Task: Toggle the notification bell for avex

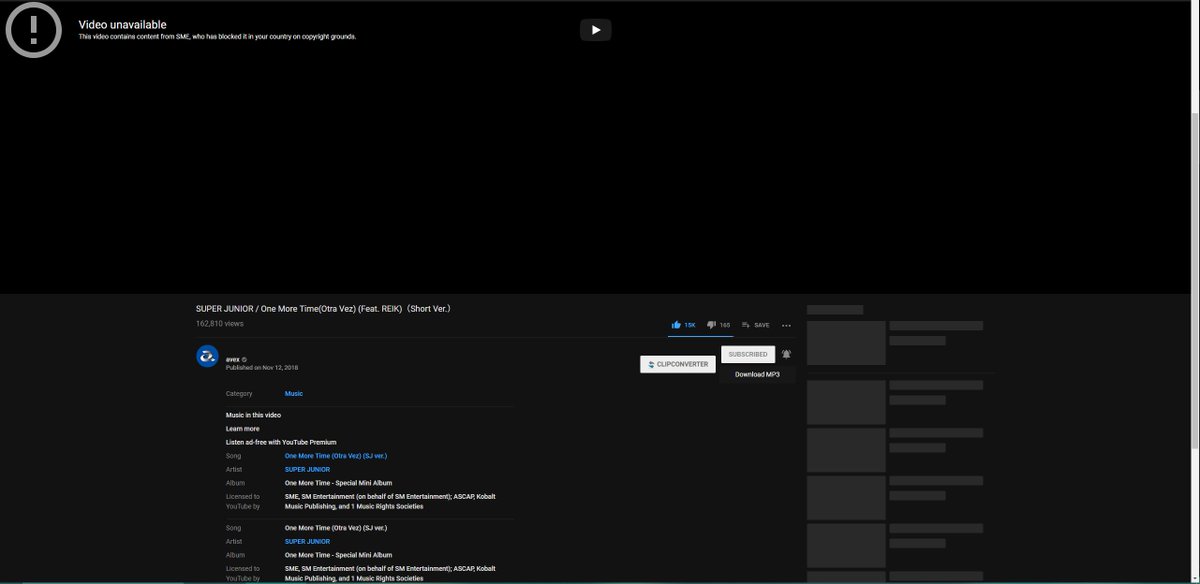Action: pos(786,354)
